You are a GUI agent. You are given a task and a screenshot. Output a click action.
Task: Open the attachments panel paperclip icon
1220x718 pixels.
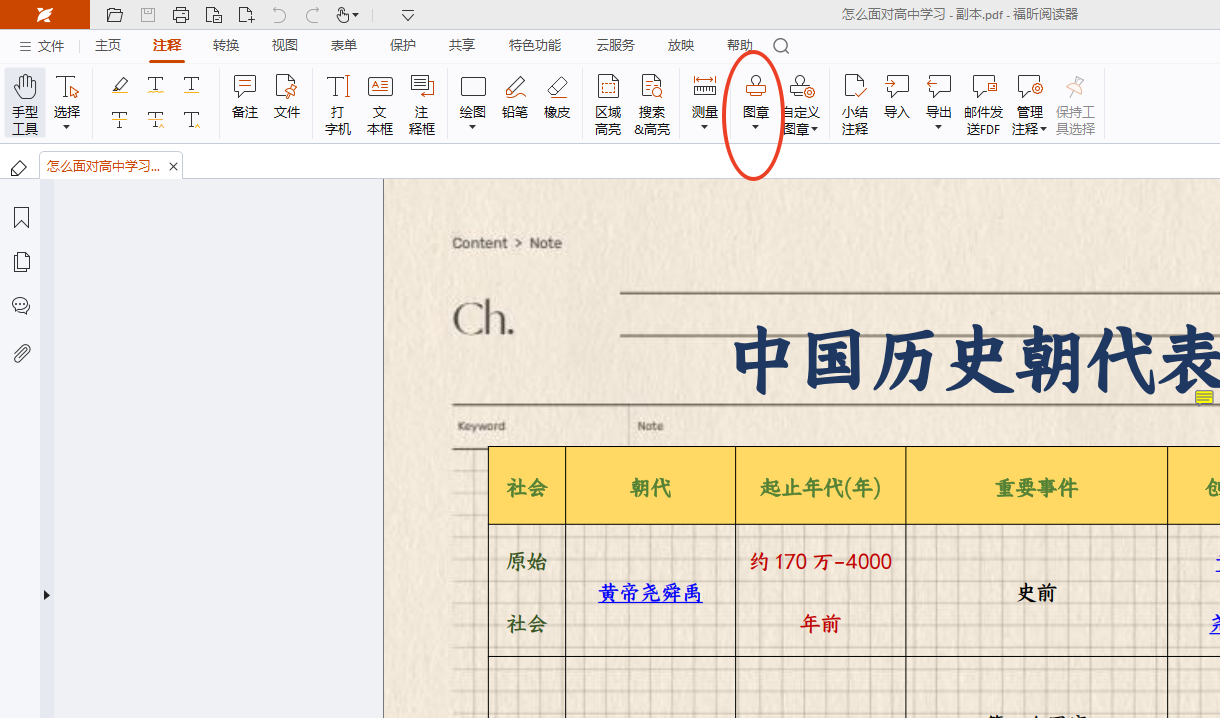click(21, 353)
